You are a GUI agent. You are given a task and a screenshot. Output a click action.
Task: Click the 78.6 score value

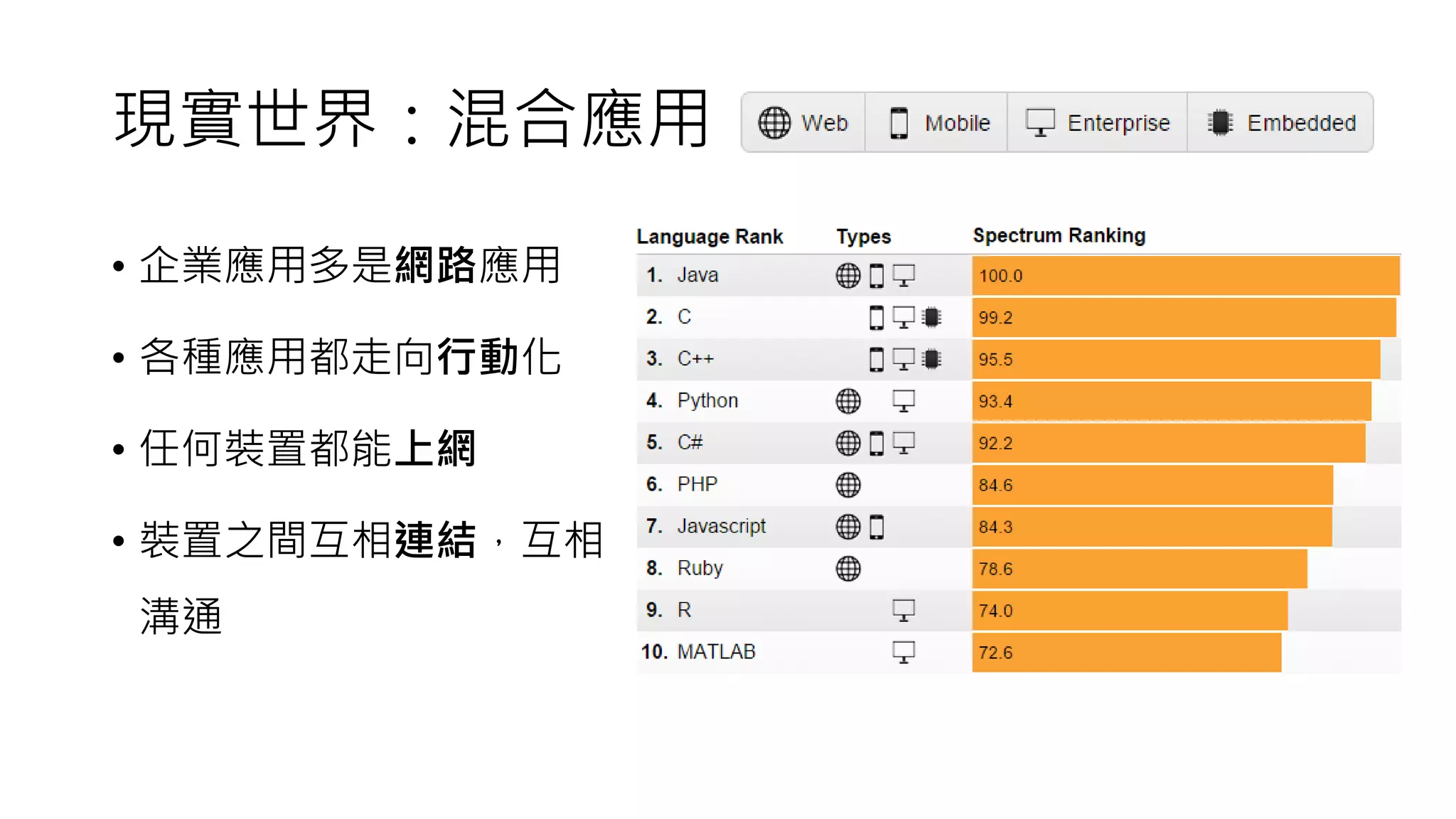pos(995,569)
